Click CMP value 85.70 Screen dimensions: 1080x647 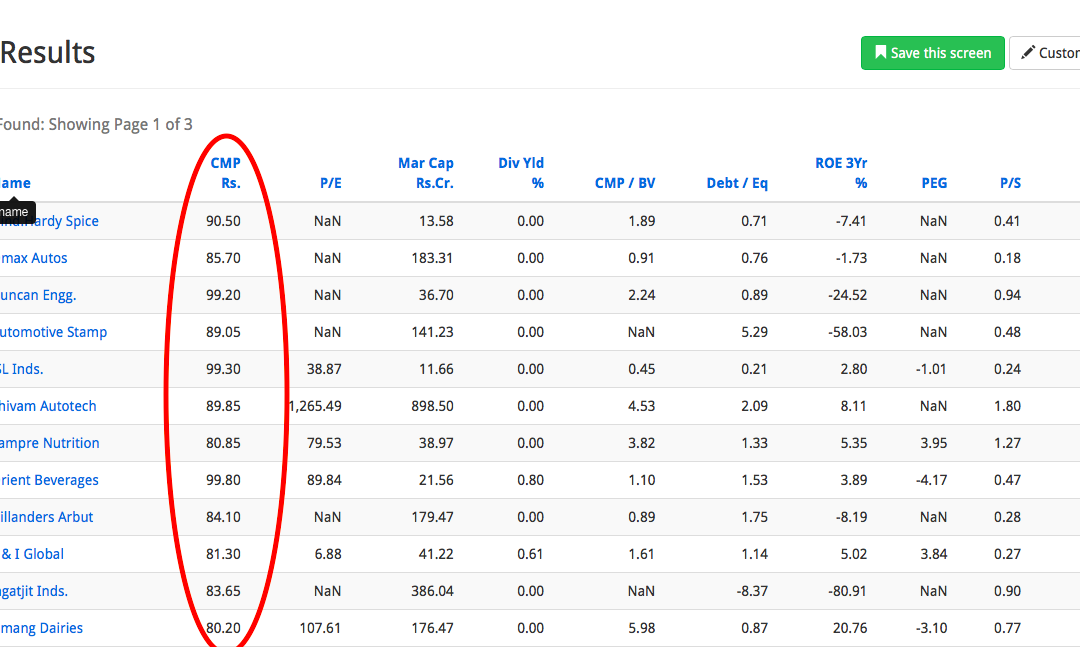tap(223, 258)
